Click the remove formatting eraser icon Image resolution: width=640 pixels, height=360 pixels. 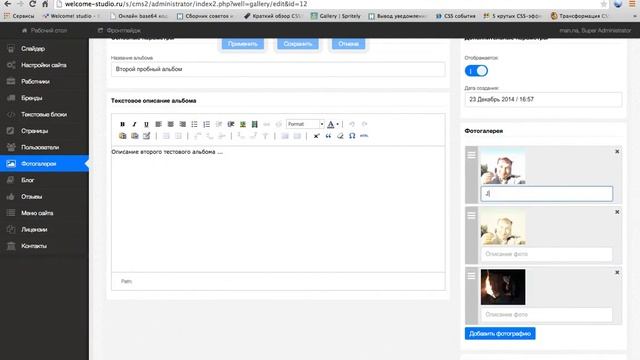(340, 136)
